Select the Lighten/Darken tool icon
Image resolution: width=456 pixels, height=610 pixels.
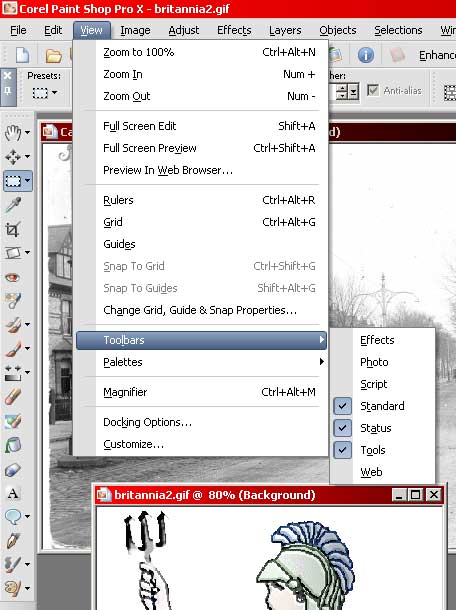click(13, 373)
